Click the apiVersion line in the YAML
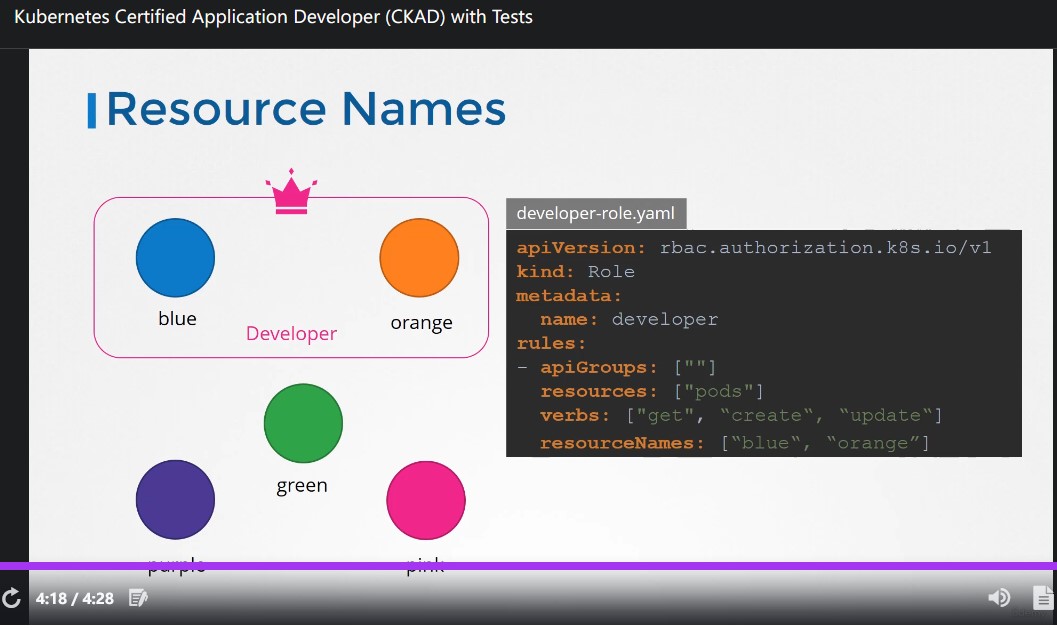The width and height of the screenshot is (1057, 630). 754,248
